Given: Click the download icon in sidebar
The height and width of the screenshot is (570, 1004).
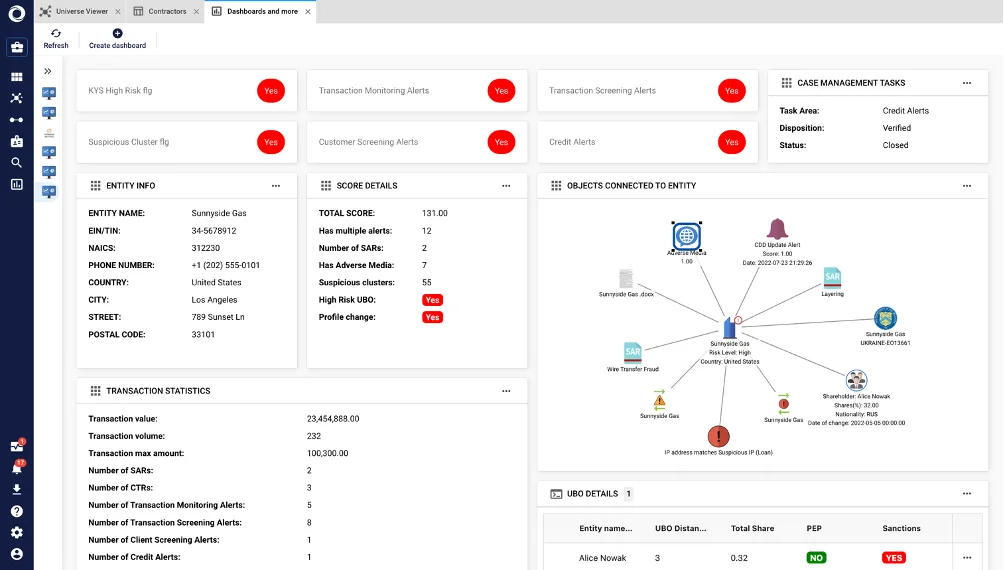Looking at the screenshot, I should coord(17,489).
